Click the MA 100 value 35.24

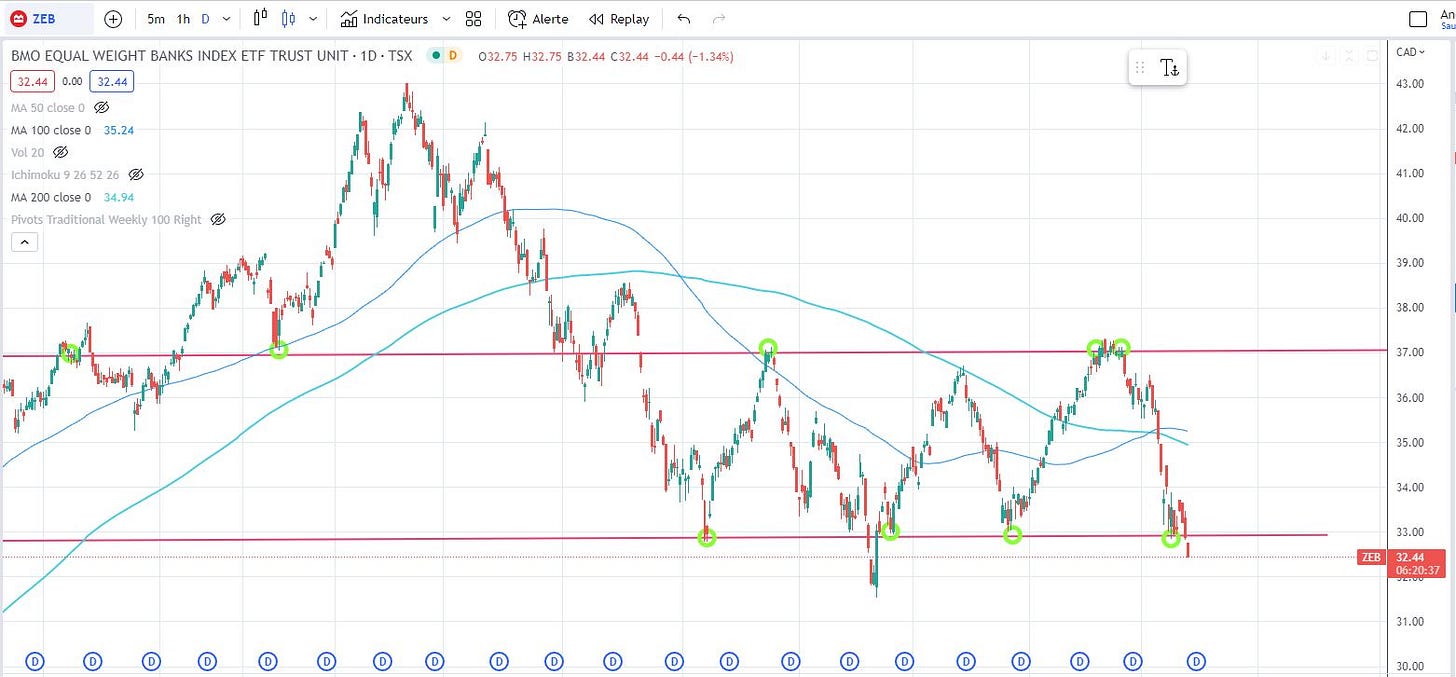(x=119, y=130)
